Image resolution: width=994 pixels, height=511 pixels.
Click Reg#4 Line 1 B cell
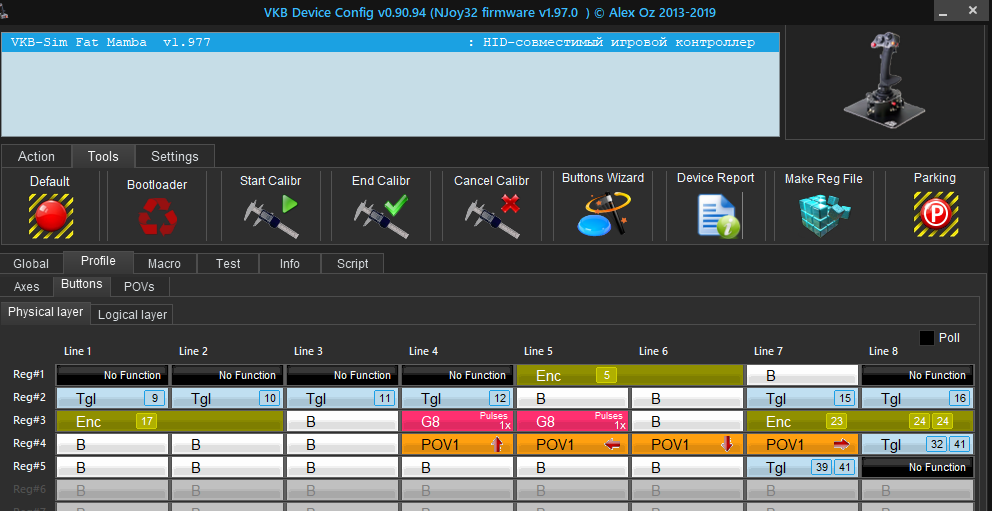pos(113,444)
